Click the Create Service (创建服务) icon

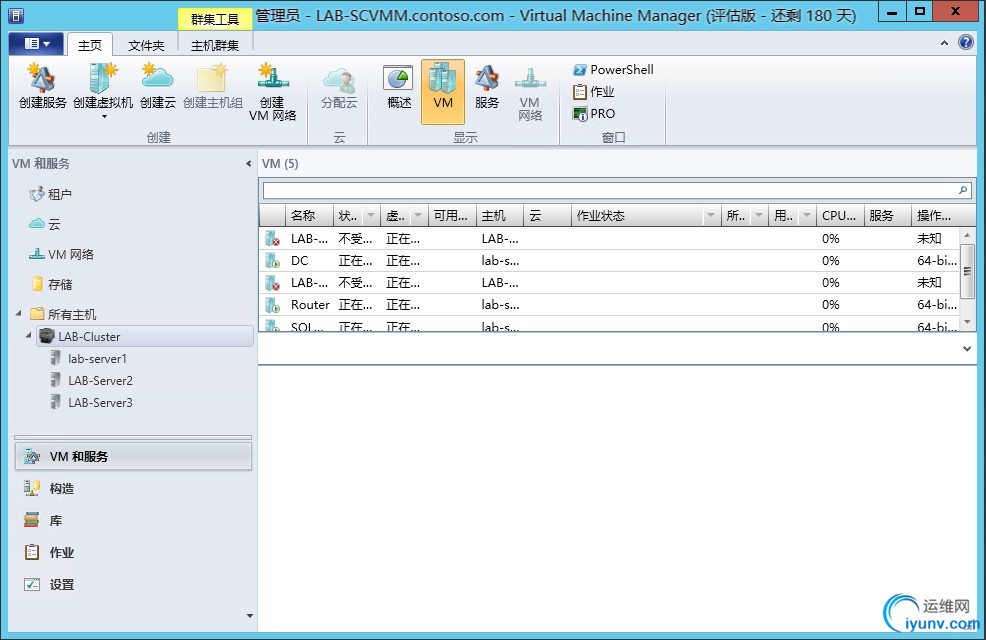(42, 86)
